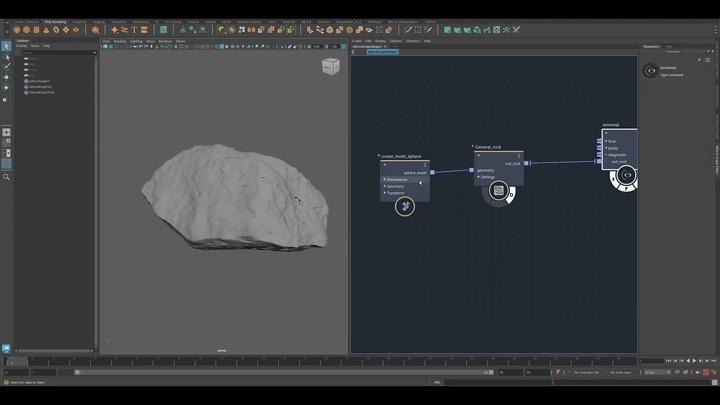
Task: Open the viewport Lighting menu
Action: pyautogui.click(x=136, y=41)
